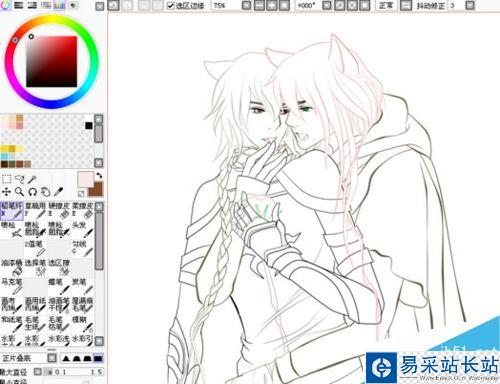
Task: Select the rectangular selection tool
Action: coord(6,179)
